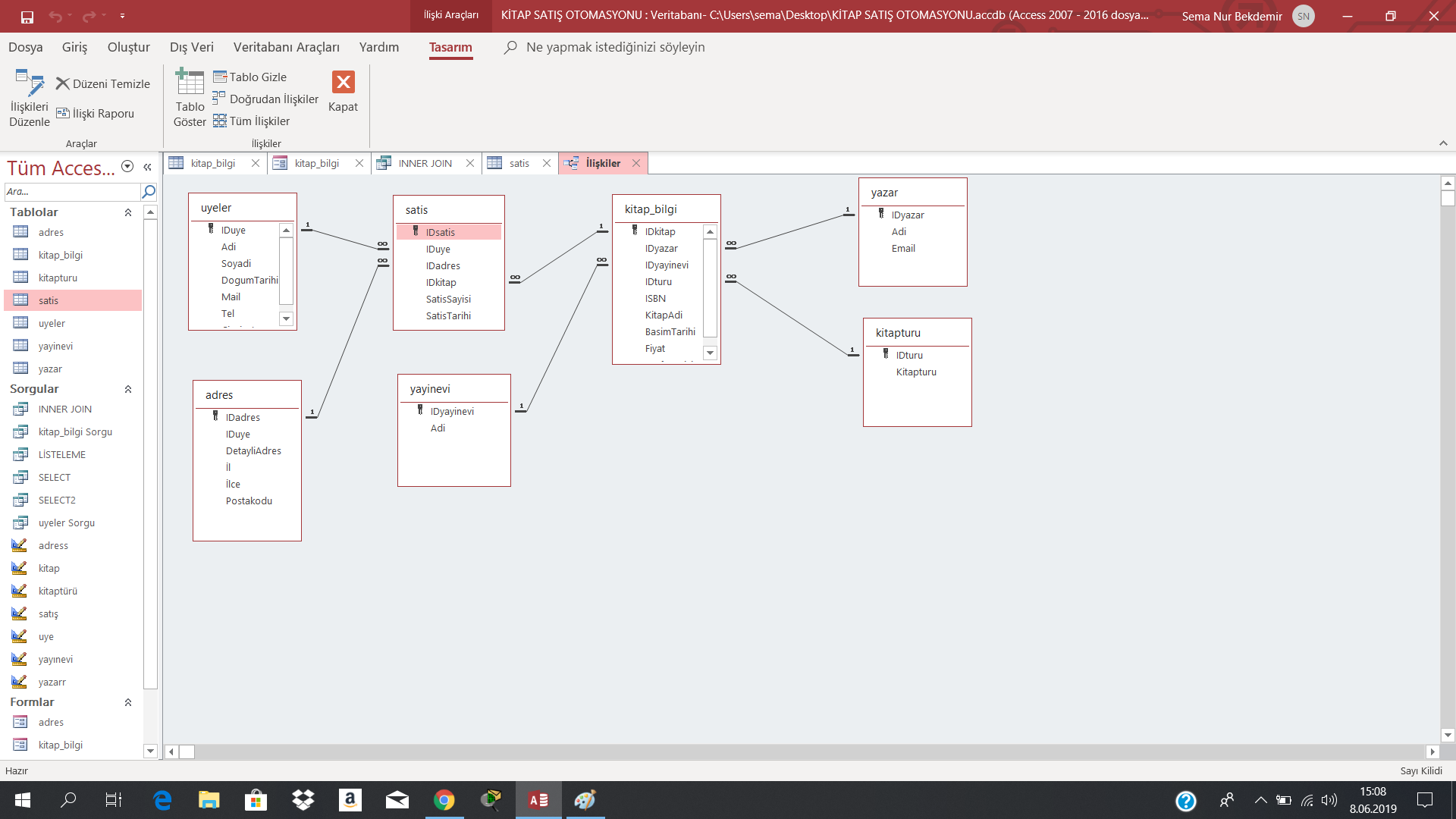
Task: Switch to the INNER JOIN document tab
Action: point(425,164)
